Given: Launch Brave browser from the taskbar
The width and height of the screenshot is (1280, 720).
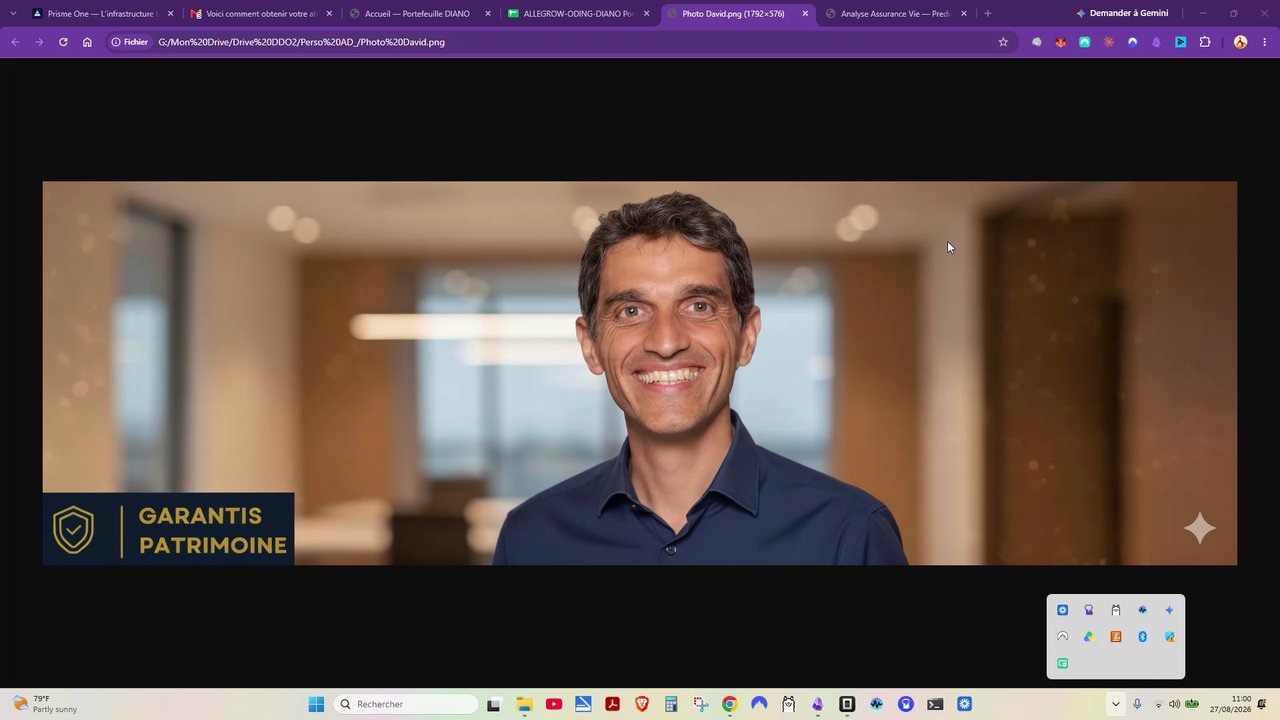Looking at the screenshot, I should (642, 704).
